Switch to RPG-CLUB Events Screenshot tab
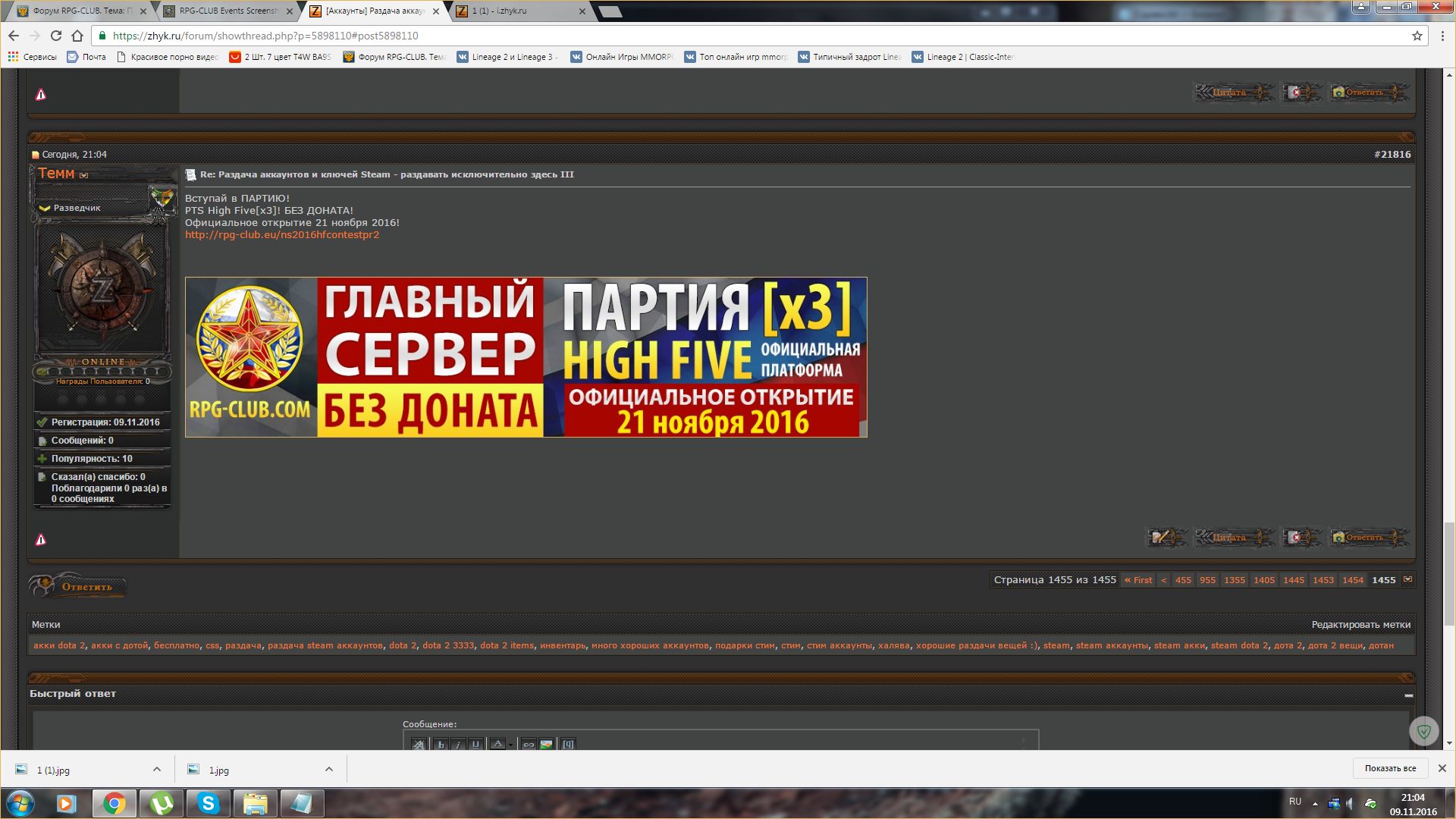 pos(227,11)
